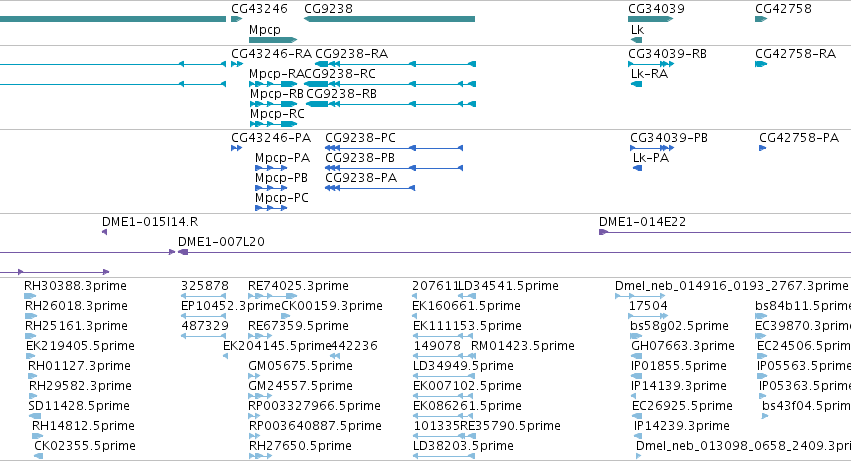851x461 pixels.
Task: Click protein Mpcp-PA label
Action: 282,158
